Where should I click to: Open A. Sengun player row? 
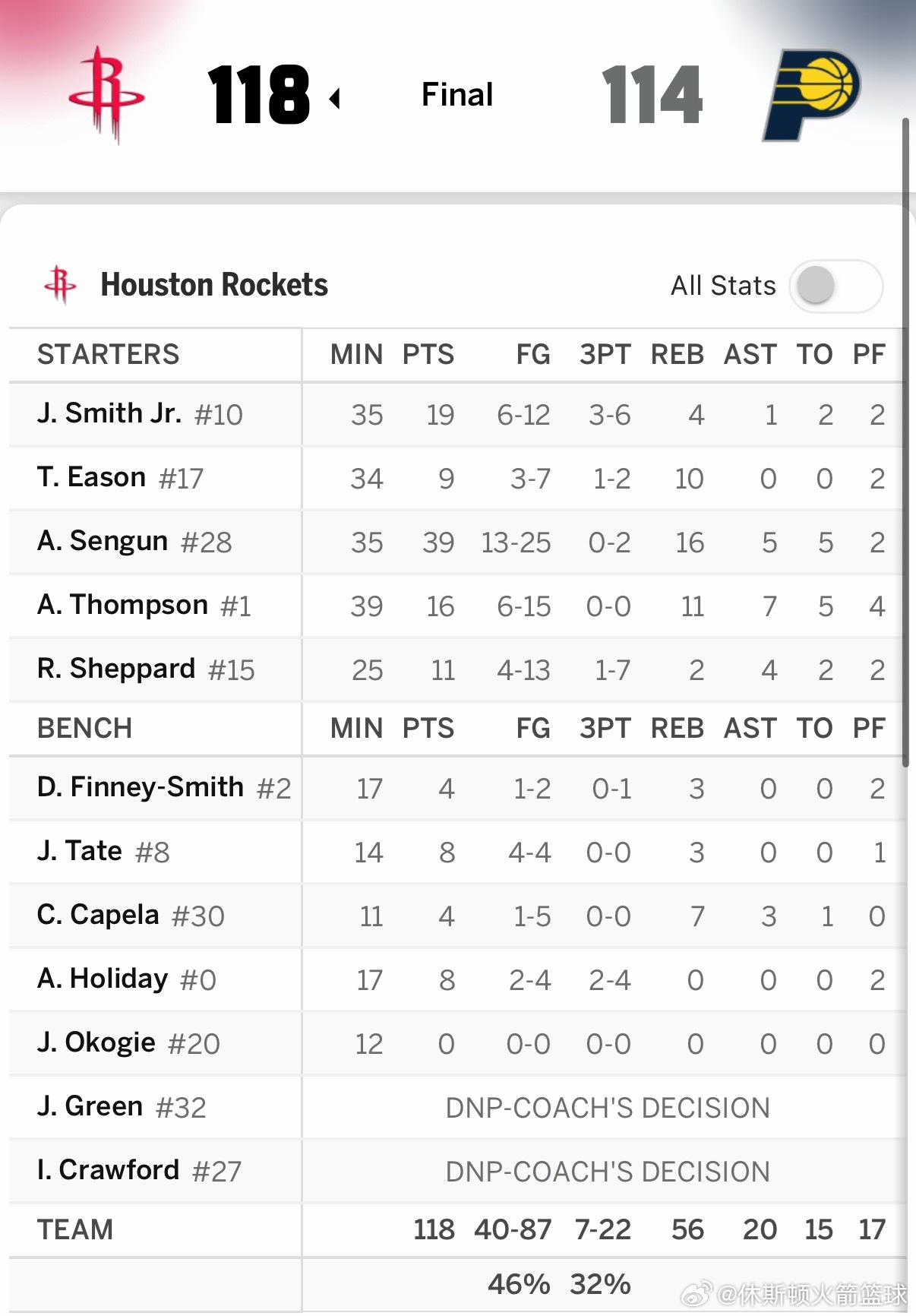tap(457, 542)
